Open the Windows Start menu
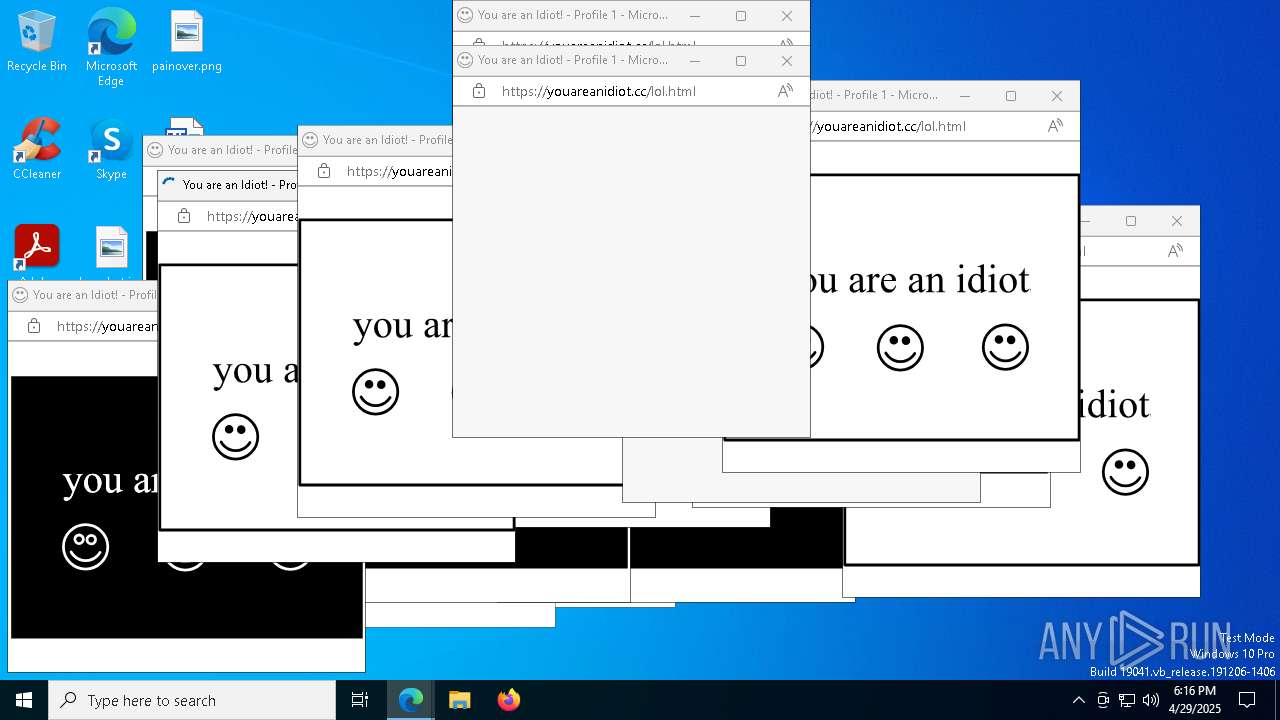 coord(24,700)
